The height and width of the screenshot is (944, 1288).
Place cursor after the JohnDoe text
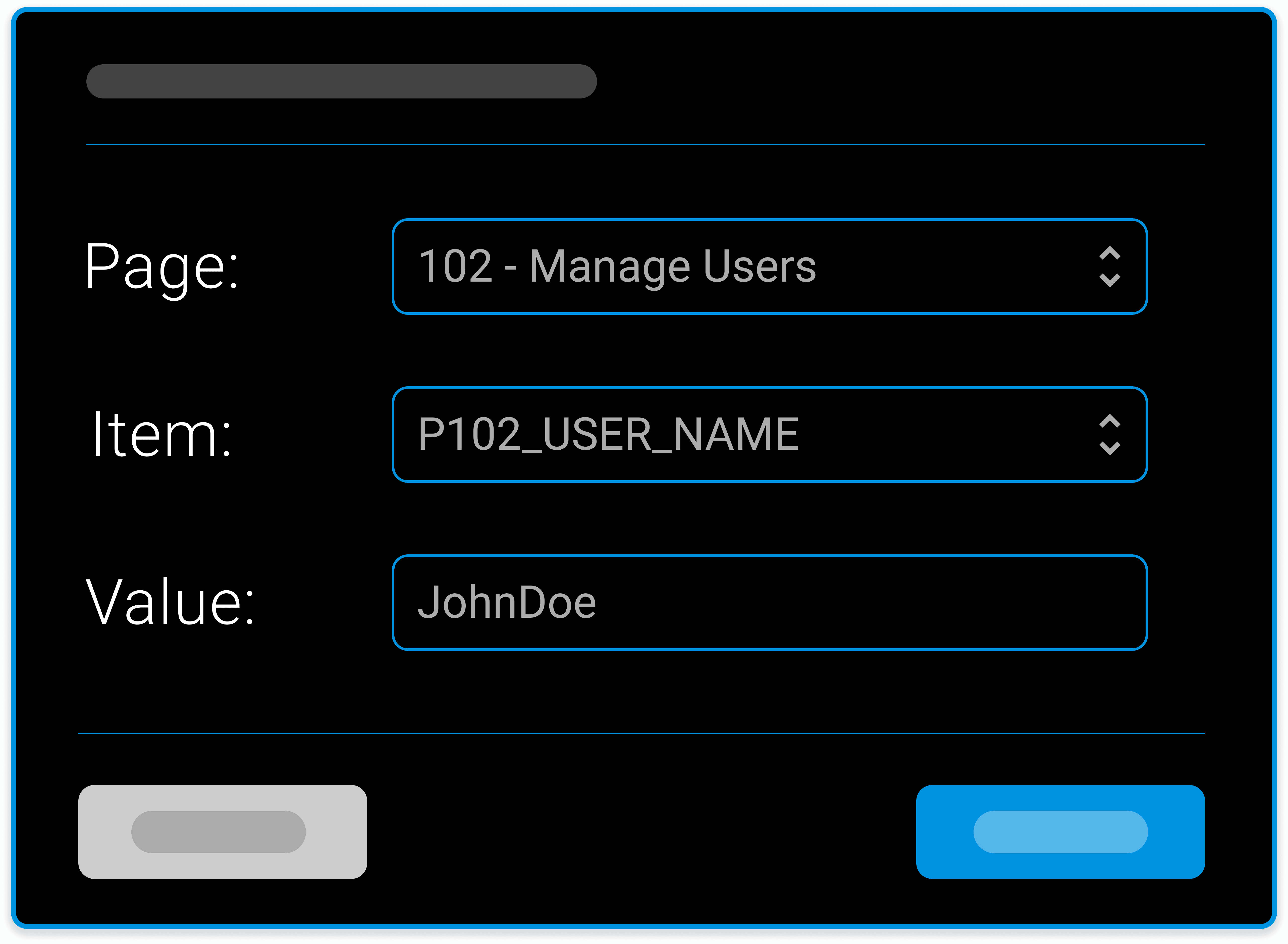coord(600,602)
